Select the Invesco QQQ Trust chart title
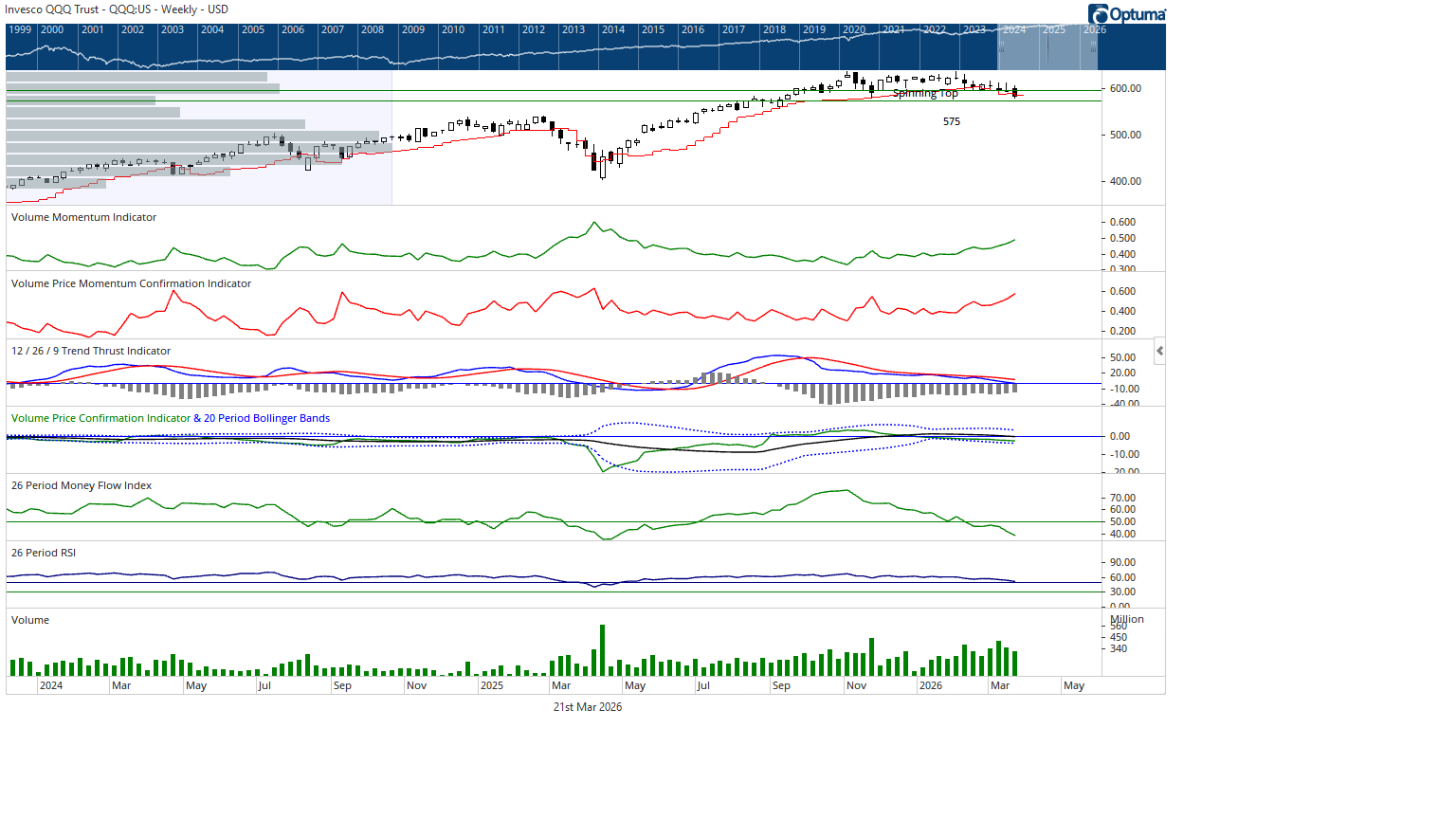 (x=117, y=9)
